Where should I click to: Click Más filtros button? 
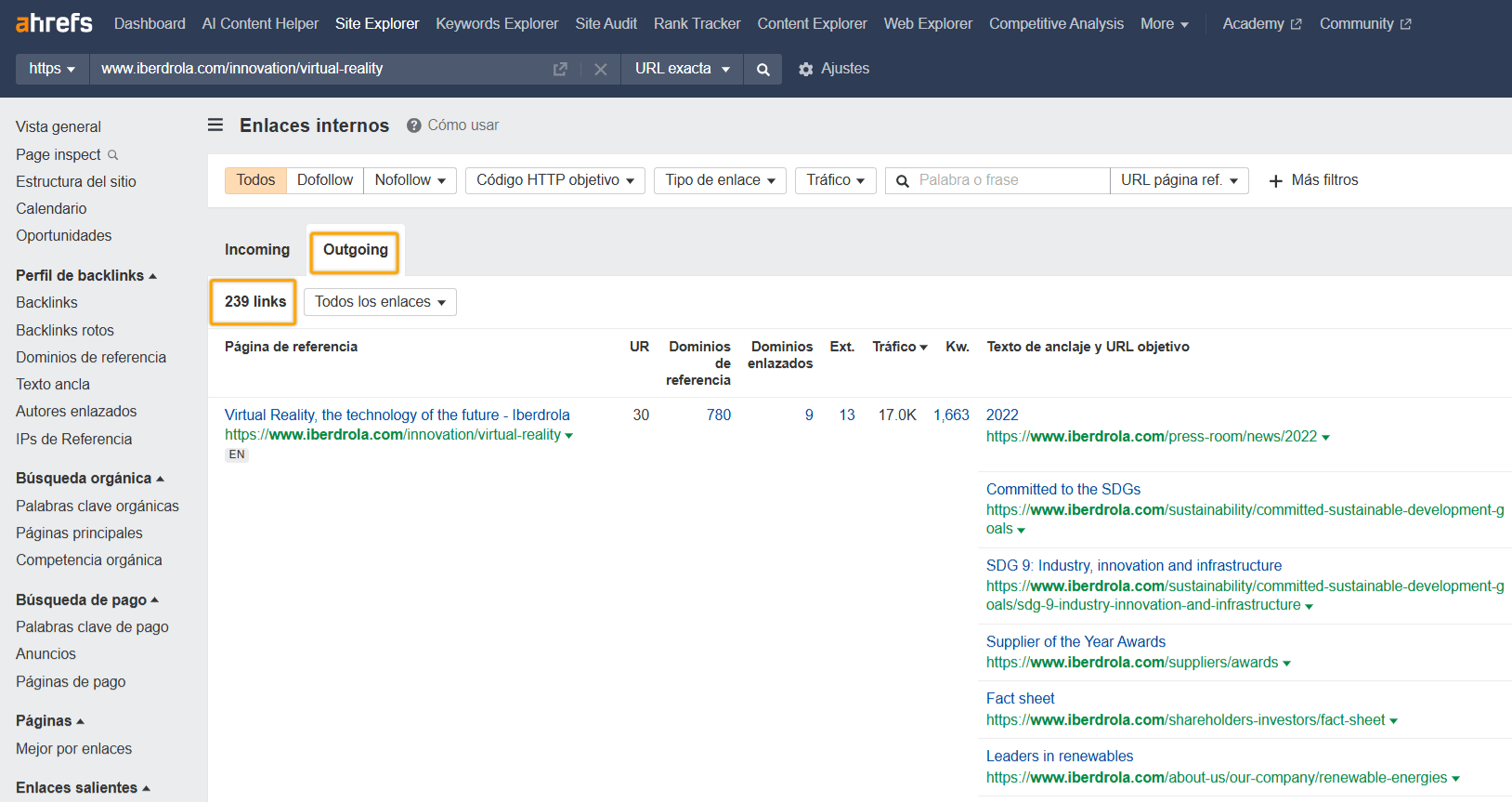tap(1313, 180)
